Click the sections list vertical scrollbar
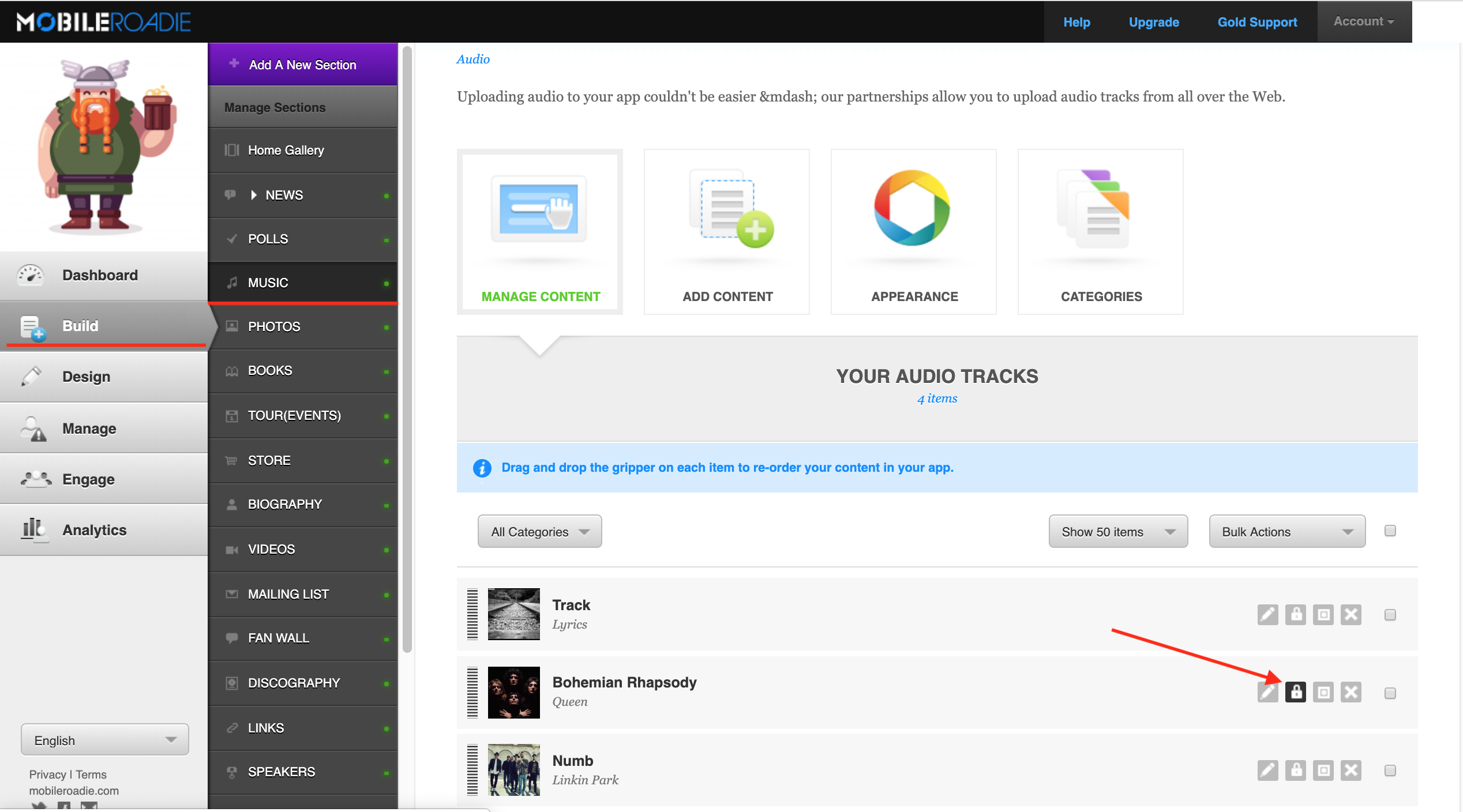The height and width of the screenshot is (812, 1463). (407, 349)
